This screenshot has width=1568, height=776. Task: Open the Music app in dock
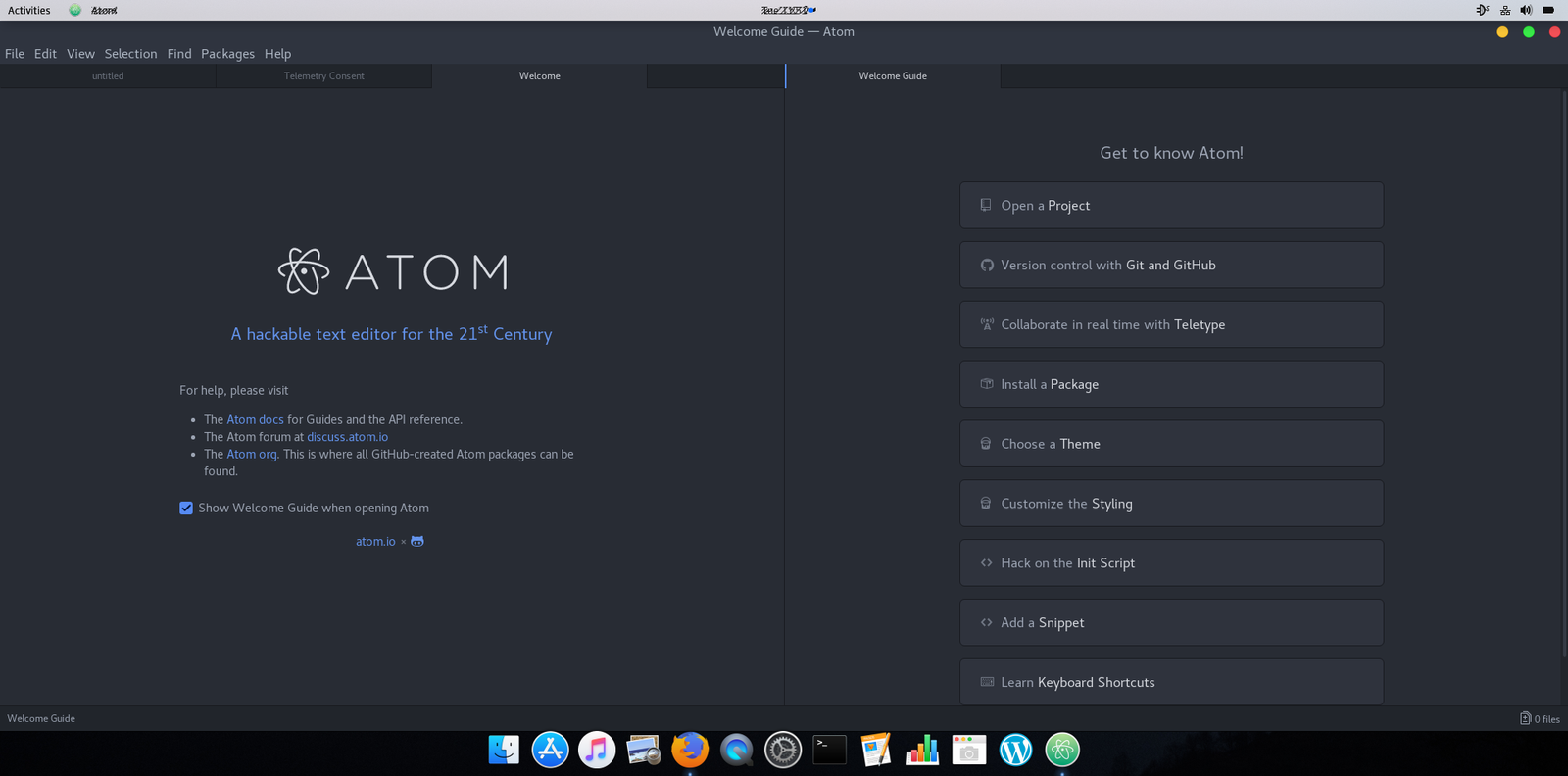click(x=596, y=750)
